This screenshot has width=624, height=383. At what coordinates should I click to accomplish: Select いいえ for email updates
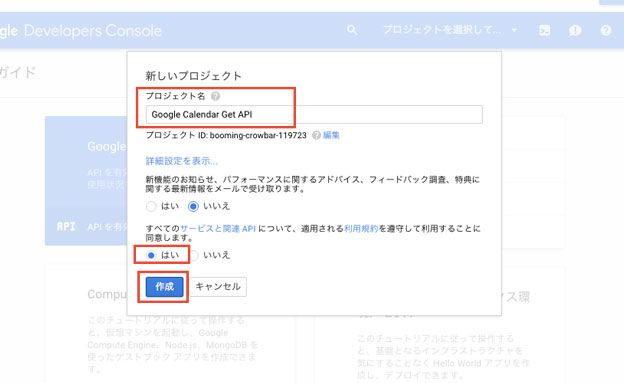[193, 206]
